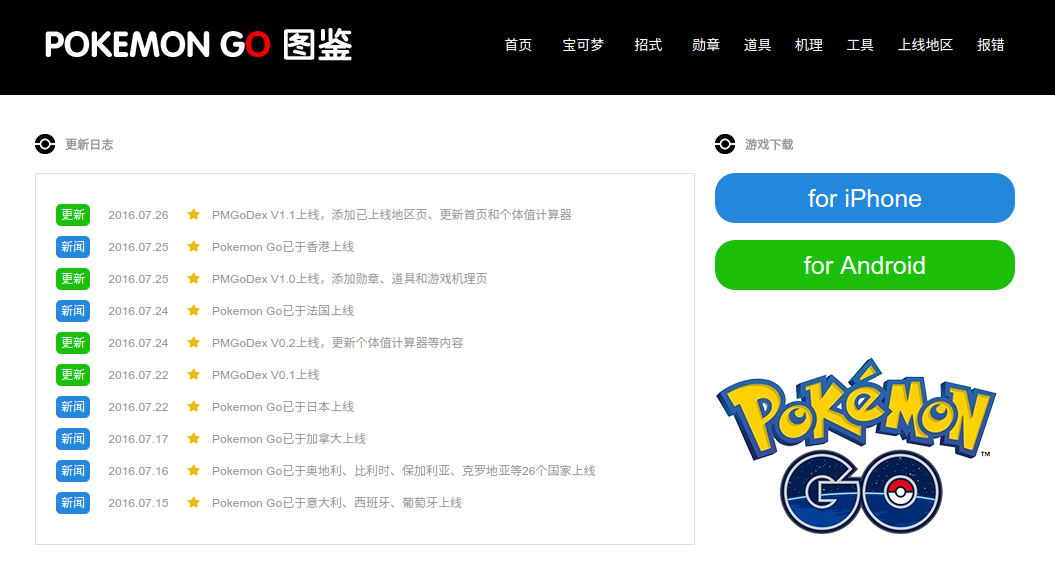Click the POKEMON GO 图鉴 site logo
Screen dimensions: 1055x587
pos(198,44)
